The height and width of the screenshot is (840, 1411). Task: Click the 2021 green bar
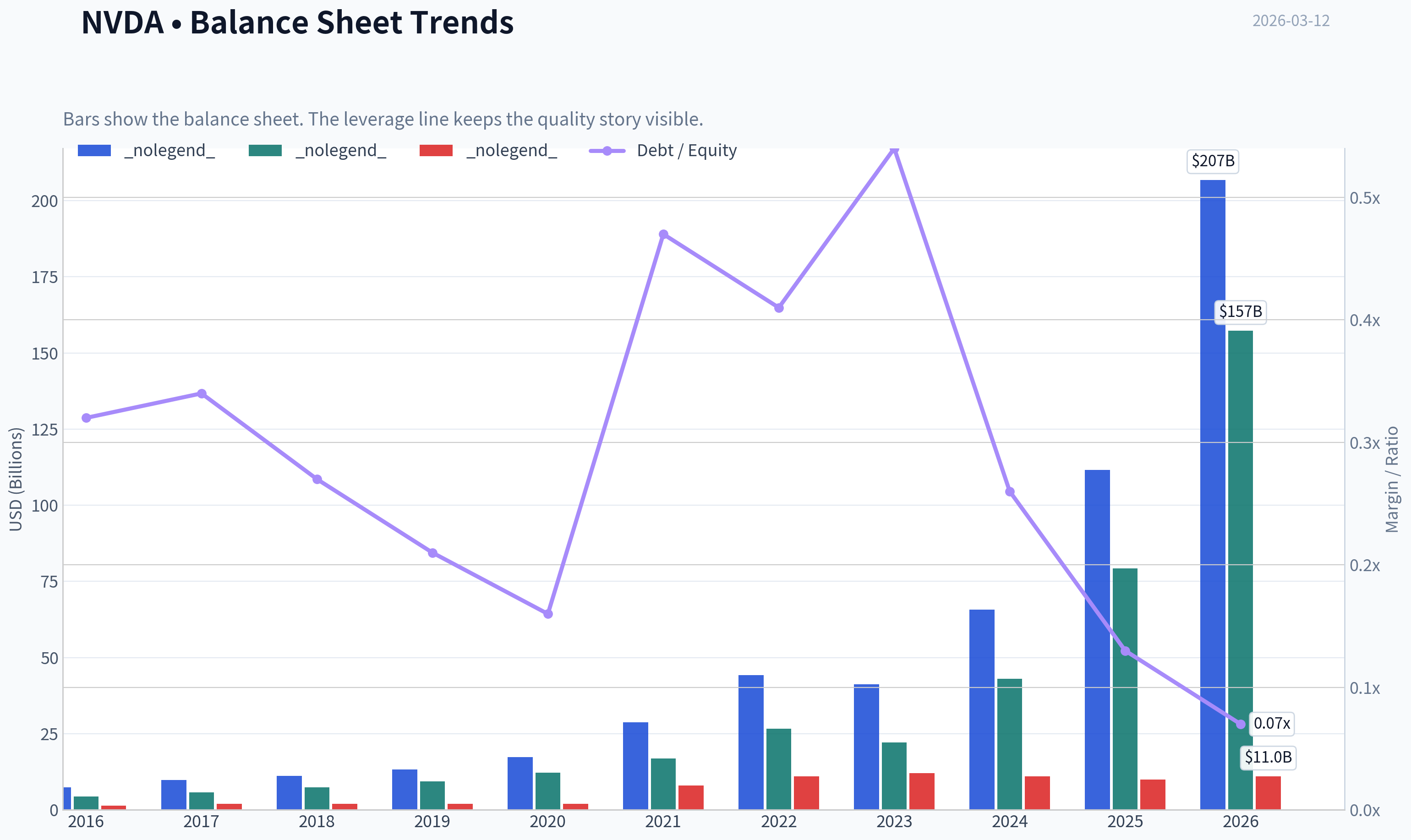[663, 784]
